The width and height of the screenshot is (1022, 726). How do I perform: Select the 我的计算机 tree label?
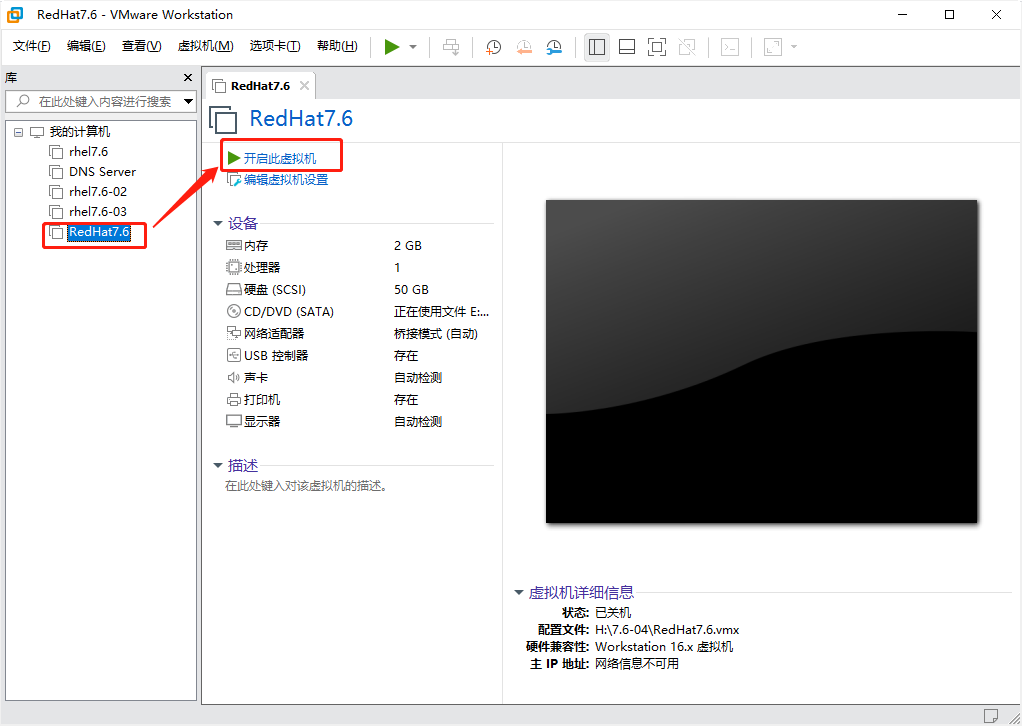tap(80, 132)
